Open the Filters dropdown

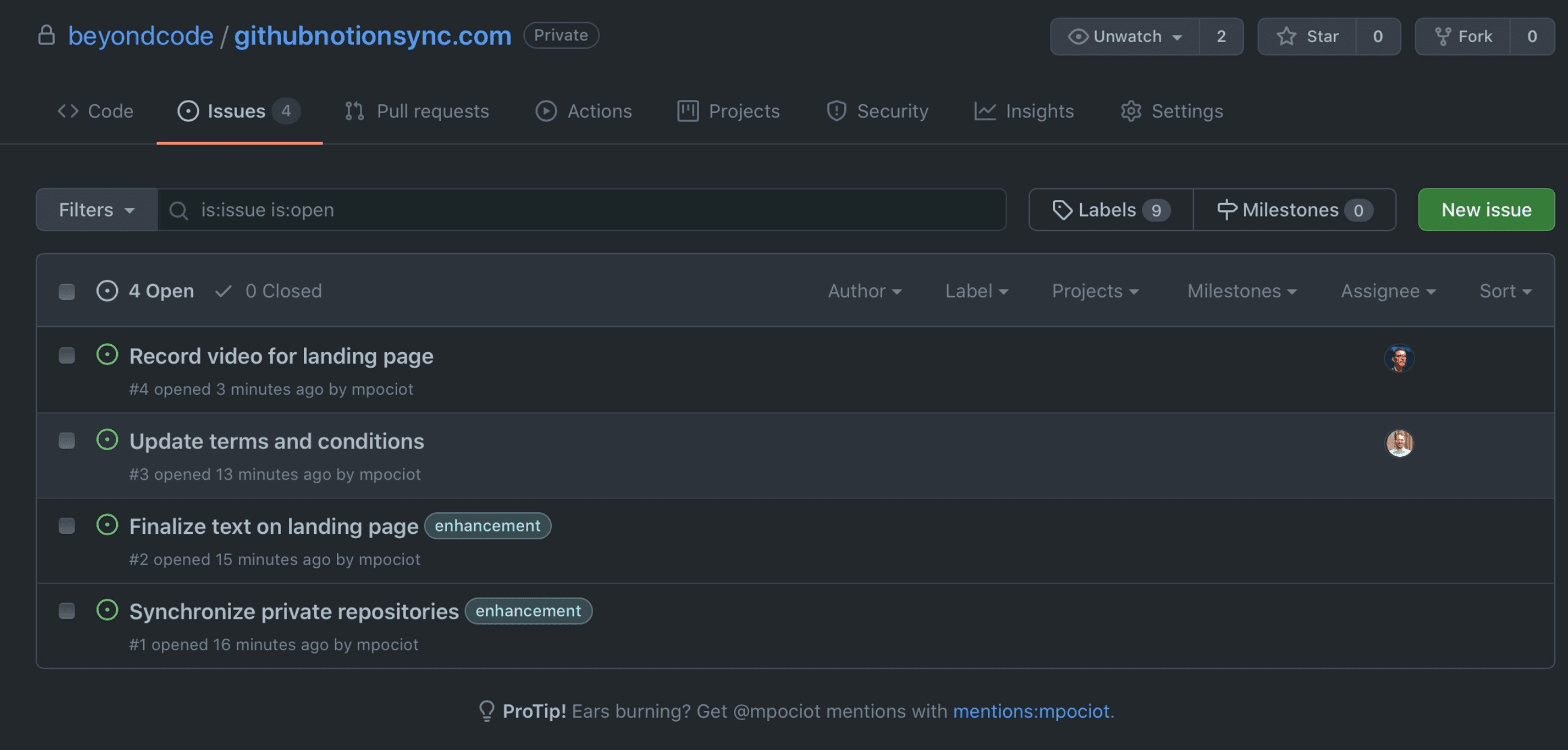[x=97, y=209]
